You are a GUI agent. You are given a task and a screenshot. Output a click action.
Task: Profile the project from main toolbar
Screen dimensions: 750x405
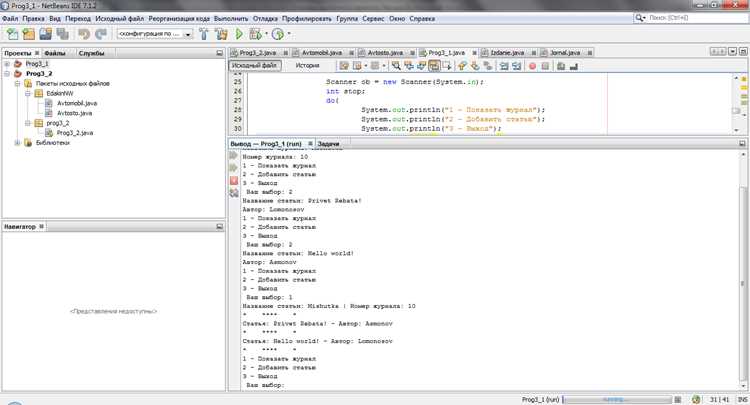(x=277, y=34)
